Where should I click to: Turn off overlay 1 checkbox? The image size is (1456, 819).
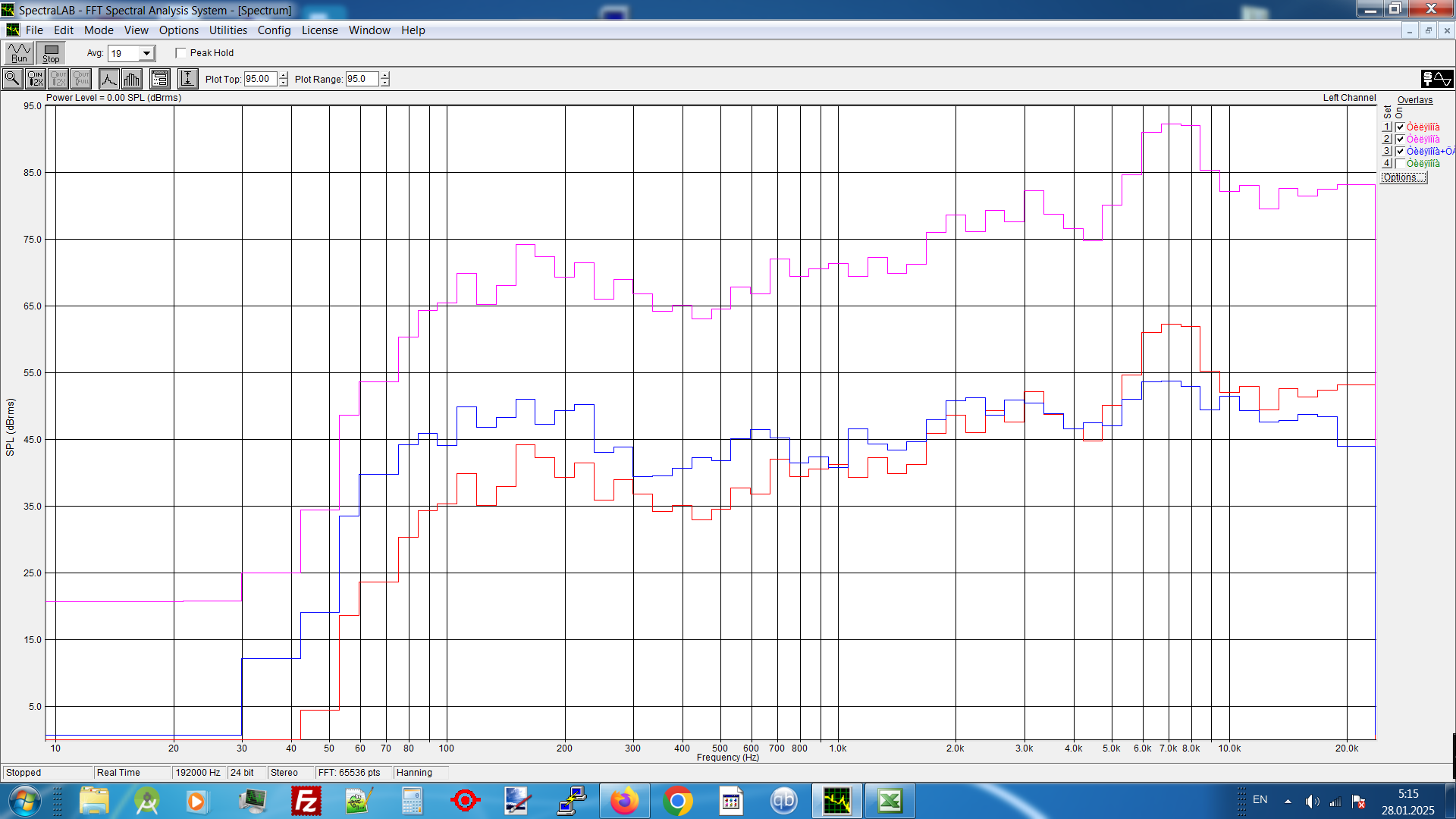[1400, 127]
